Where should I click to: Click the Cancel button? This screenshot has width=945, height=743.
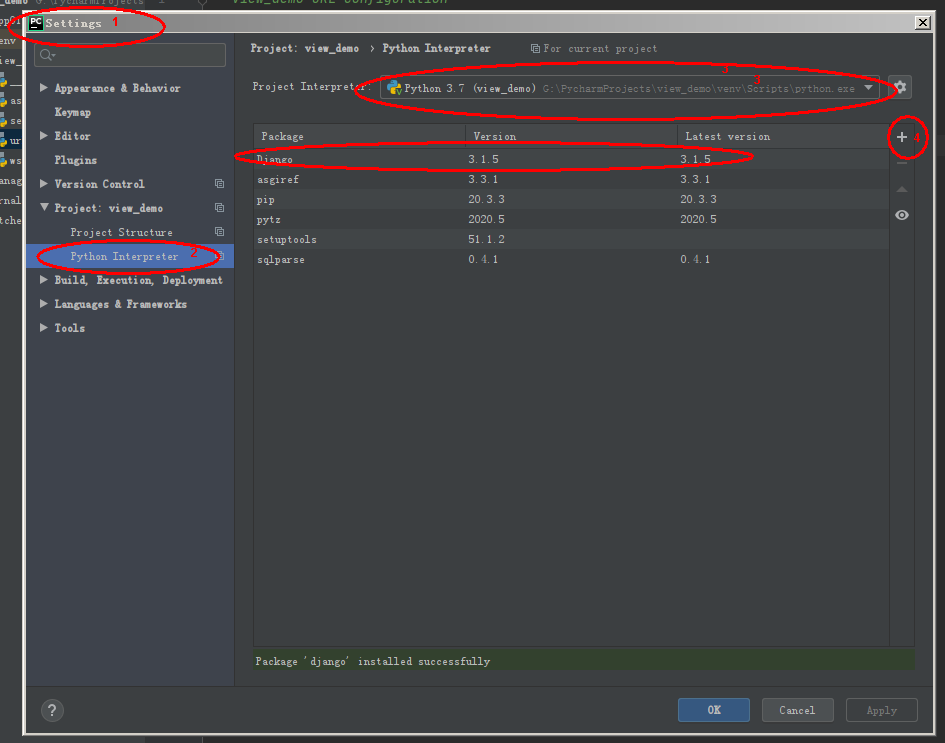pos(797,710)
